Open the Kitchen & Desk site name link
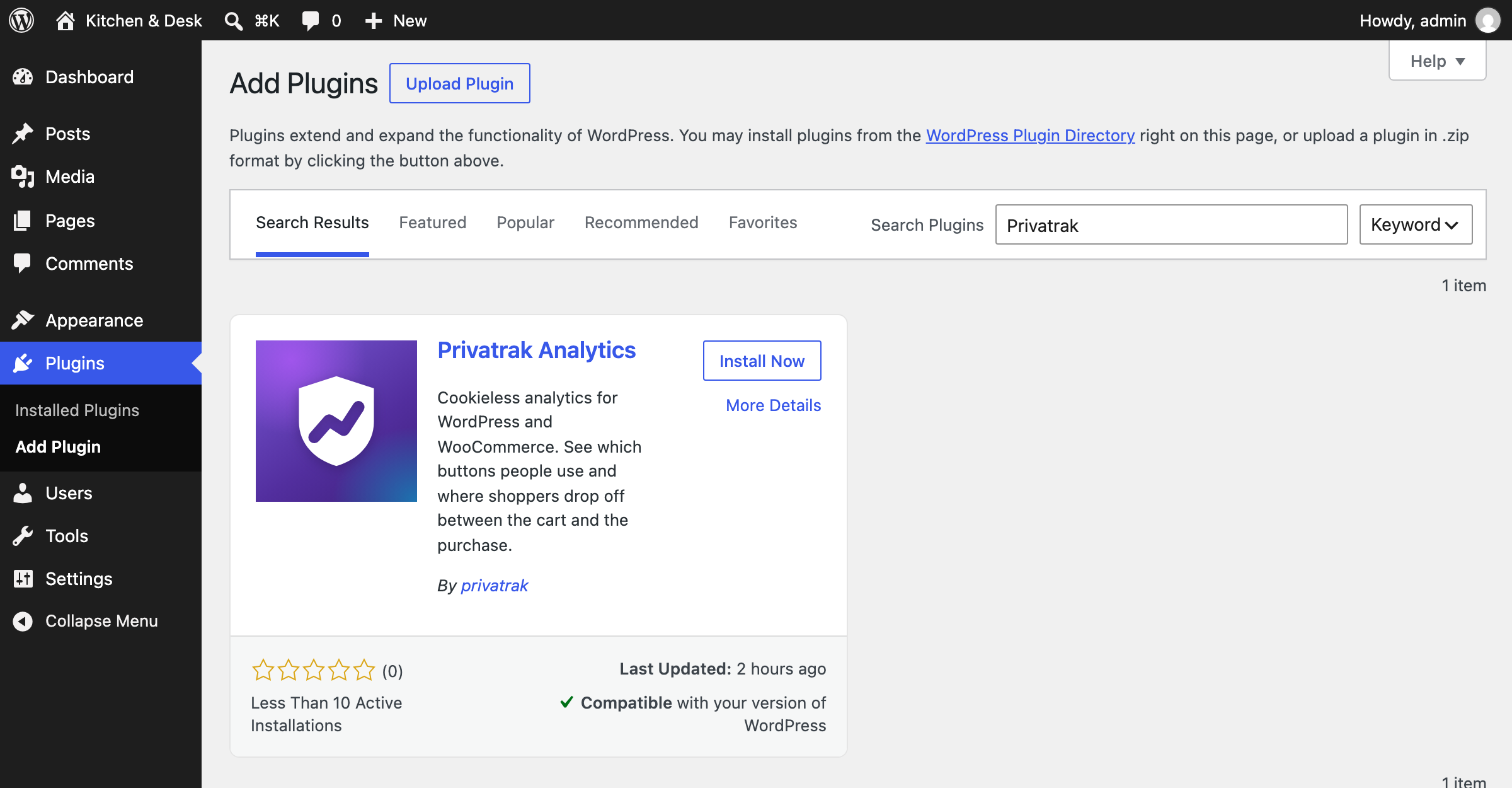This screenshot has width=1512, height=788. [x=144, y=20]
